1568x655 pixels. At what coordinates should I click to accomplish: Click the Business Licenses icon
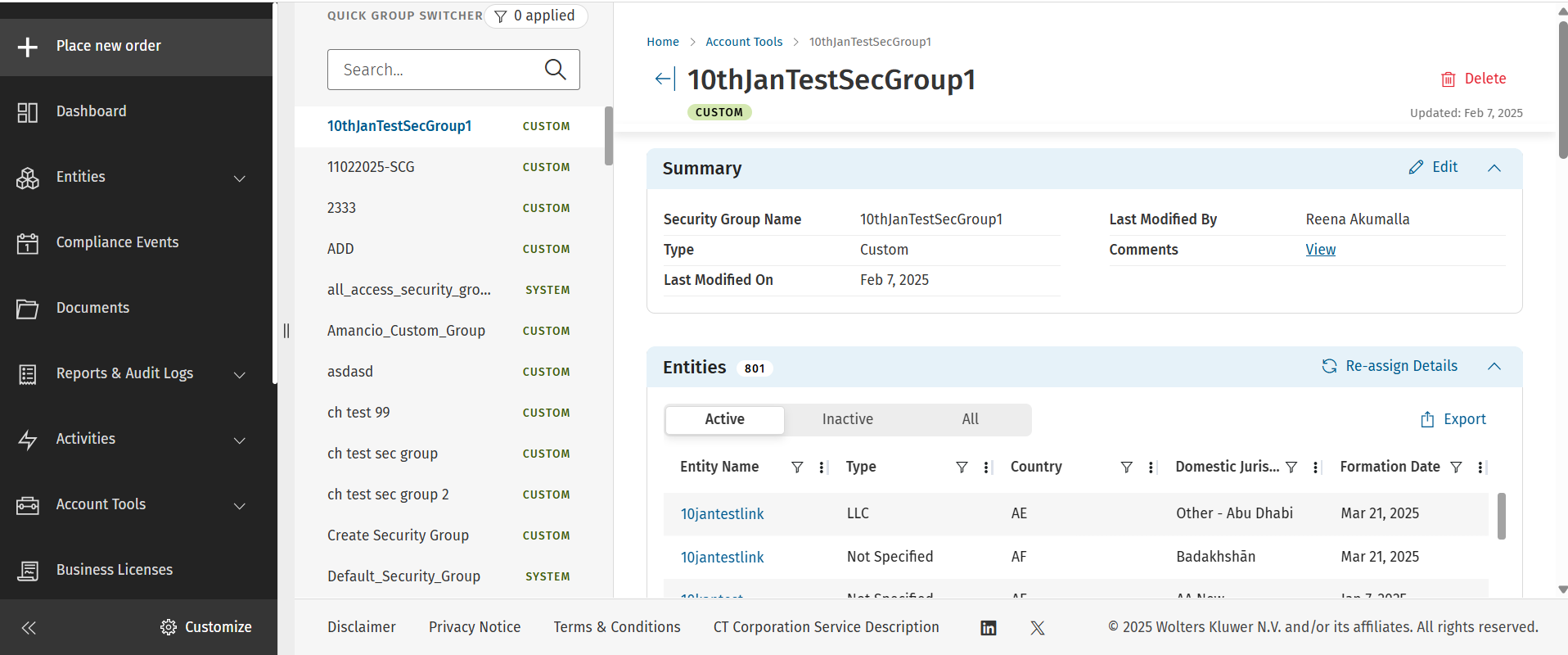coord(28,571)
